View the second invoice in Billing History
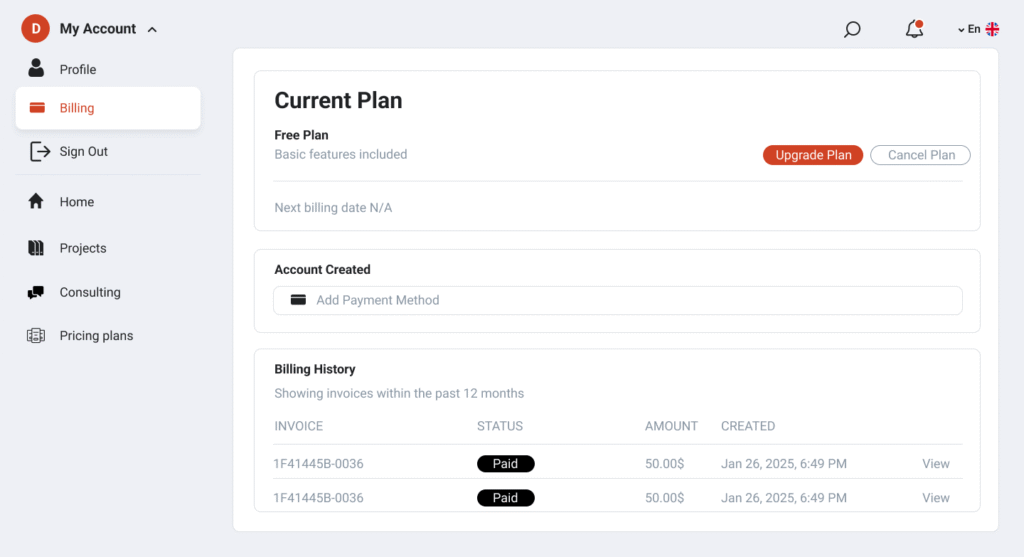 tap(935, 498)
